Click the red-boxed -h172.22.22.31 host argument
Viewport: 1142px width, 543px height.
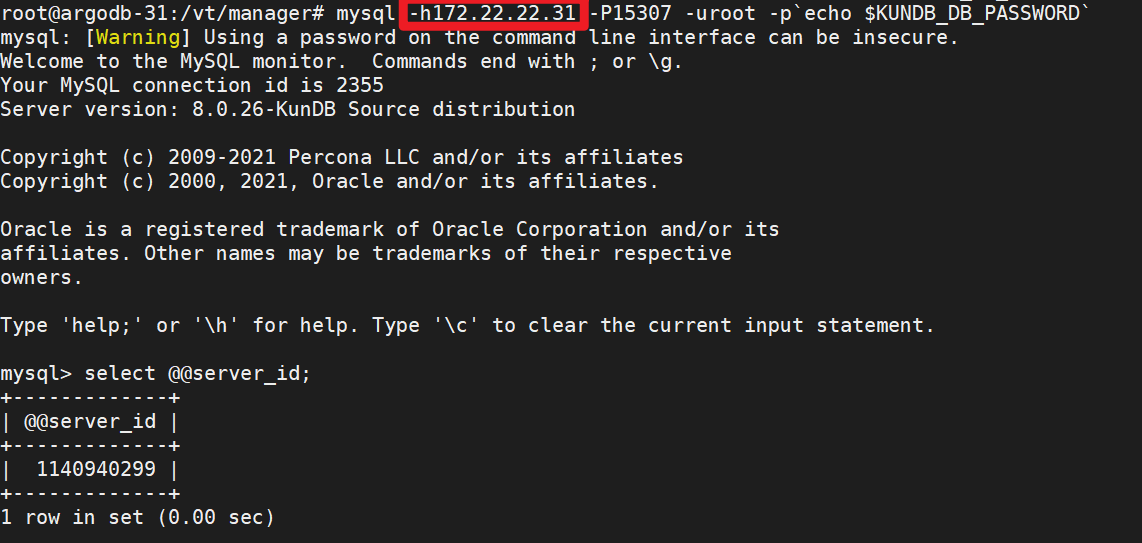click(x=493, y=13)
